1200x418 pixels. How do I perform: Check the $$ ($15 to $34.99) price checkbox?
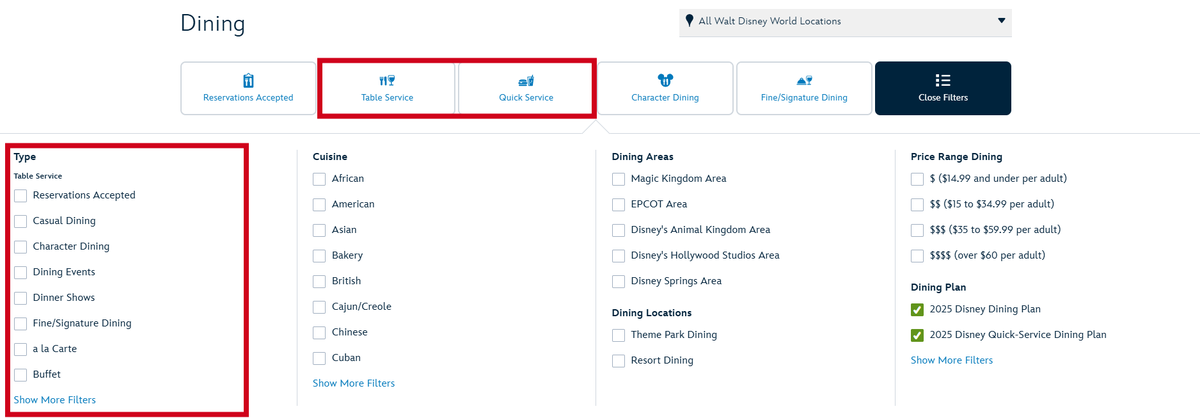(x=918, y=204)
